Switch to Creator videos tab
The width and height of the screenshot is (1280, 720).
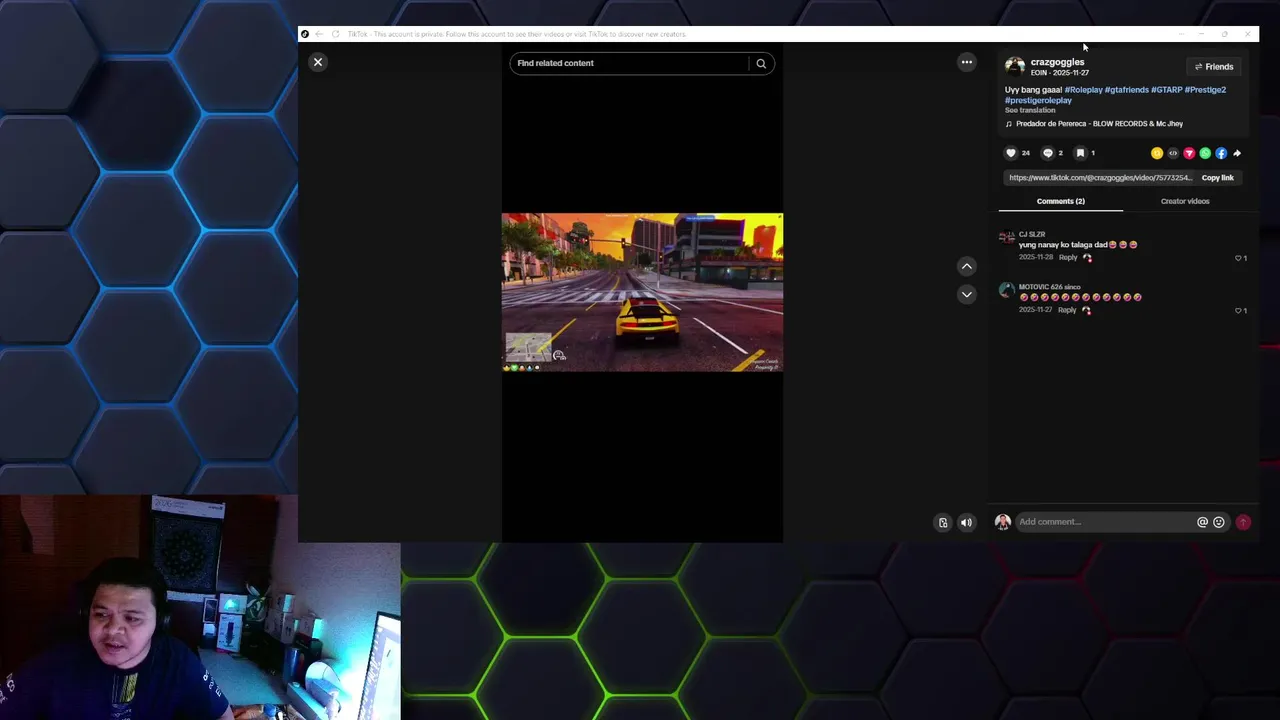1185,201
